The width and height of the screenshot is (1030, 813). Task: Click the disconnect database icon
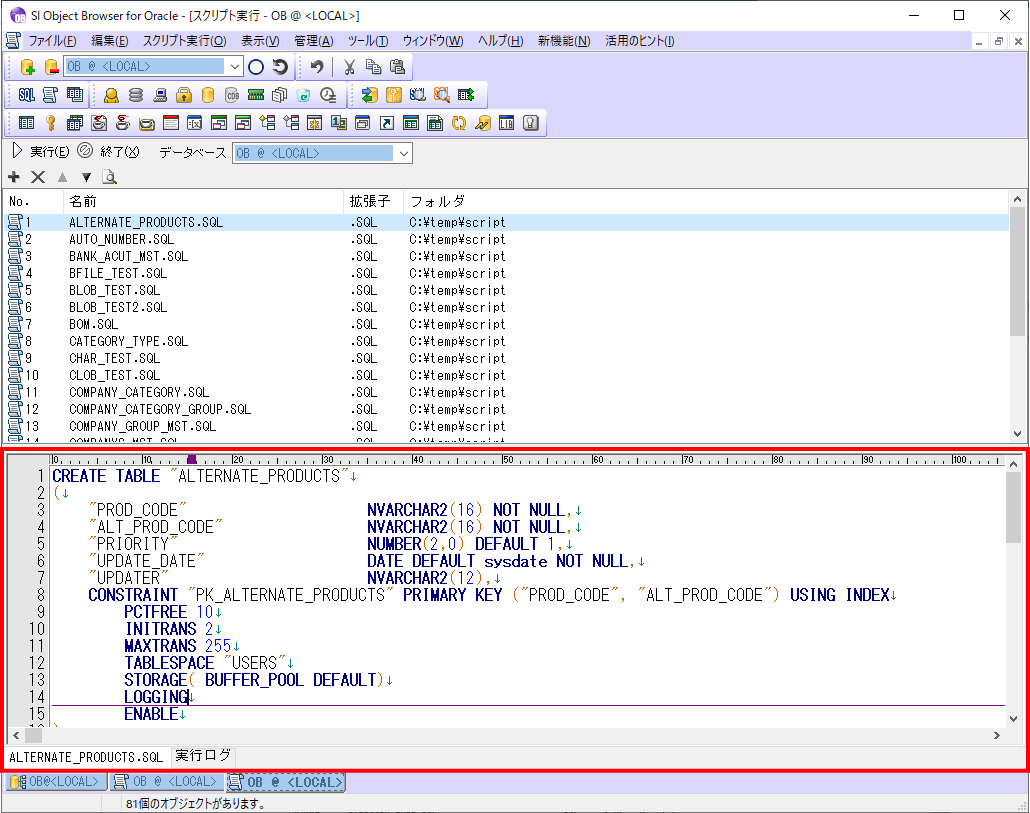point(50,67)
